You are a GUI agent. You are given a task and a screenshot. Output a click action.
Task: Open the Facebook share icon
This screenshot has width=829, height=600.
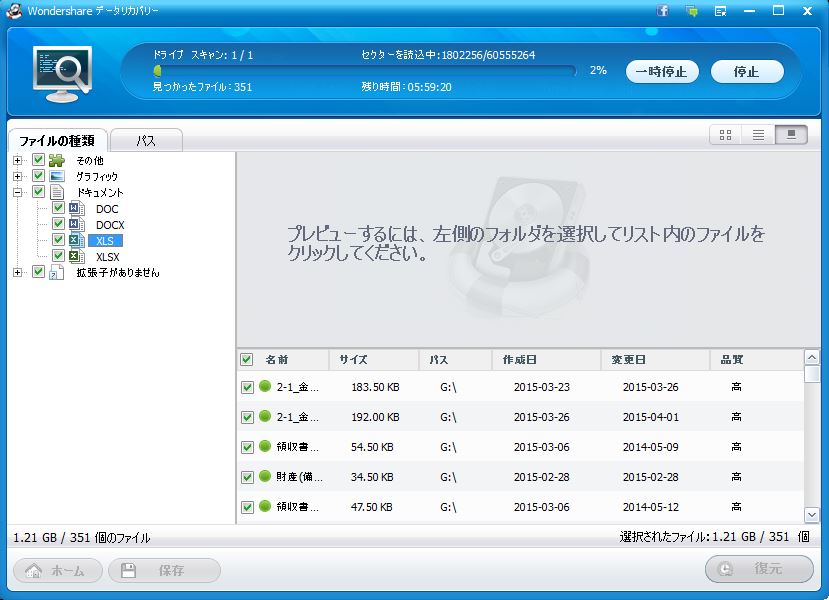pos(663,11)
